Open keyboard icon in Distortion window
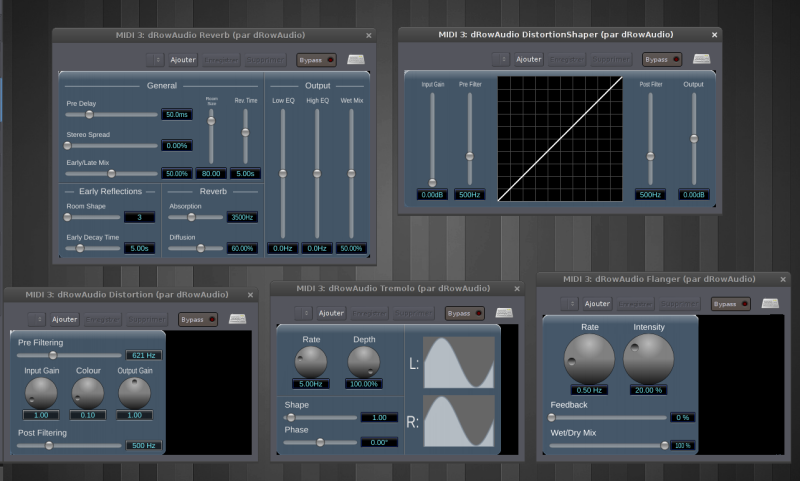Screen dimensions: 800x481 [x=237, y=319]
